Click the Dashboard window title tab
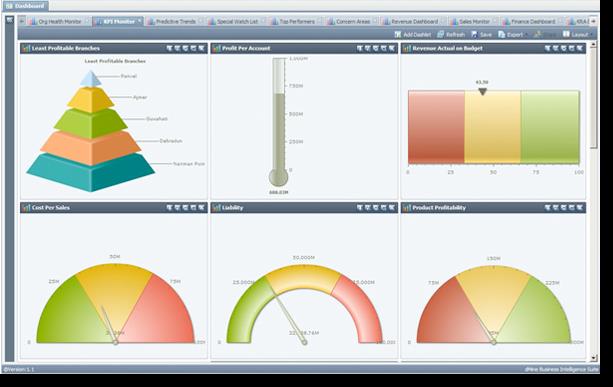The height and width of the screenshot is (387, 613). click(x=25, y=6)
